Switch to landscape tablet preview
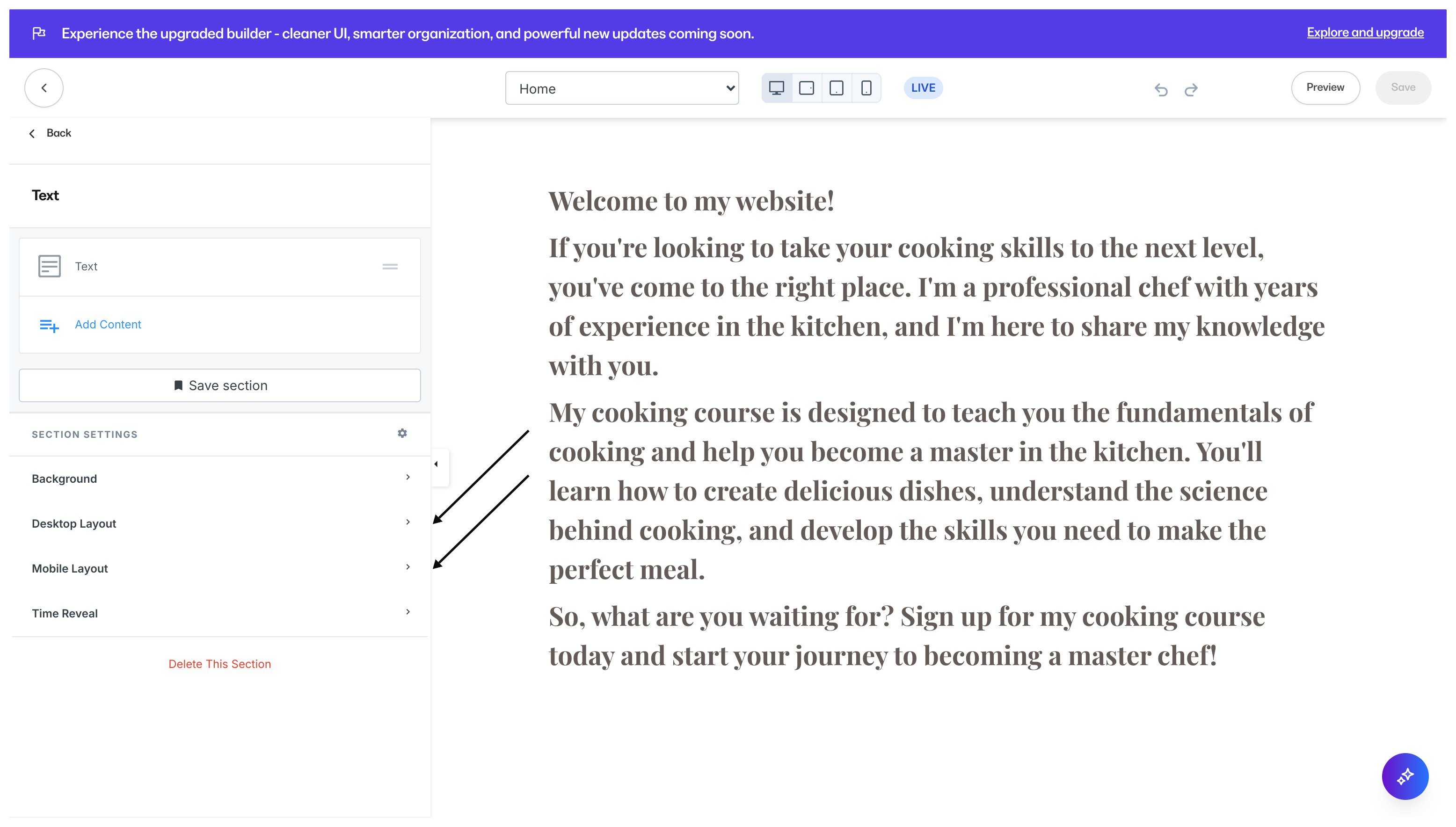The height and width of the screenshot is (827, 1456). [x=806, y=88]
